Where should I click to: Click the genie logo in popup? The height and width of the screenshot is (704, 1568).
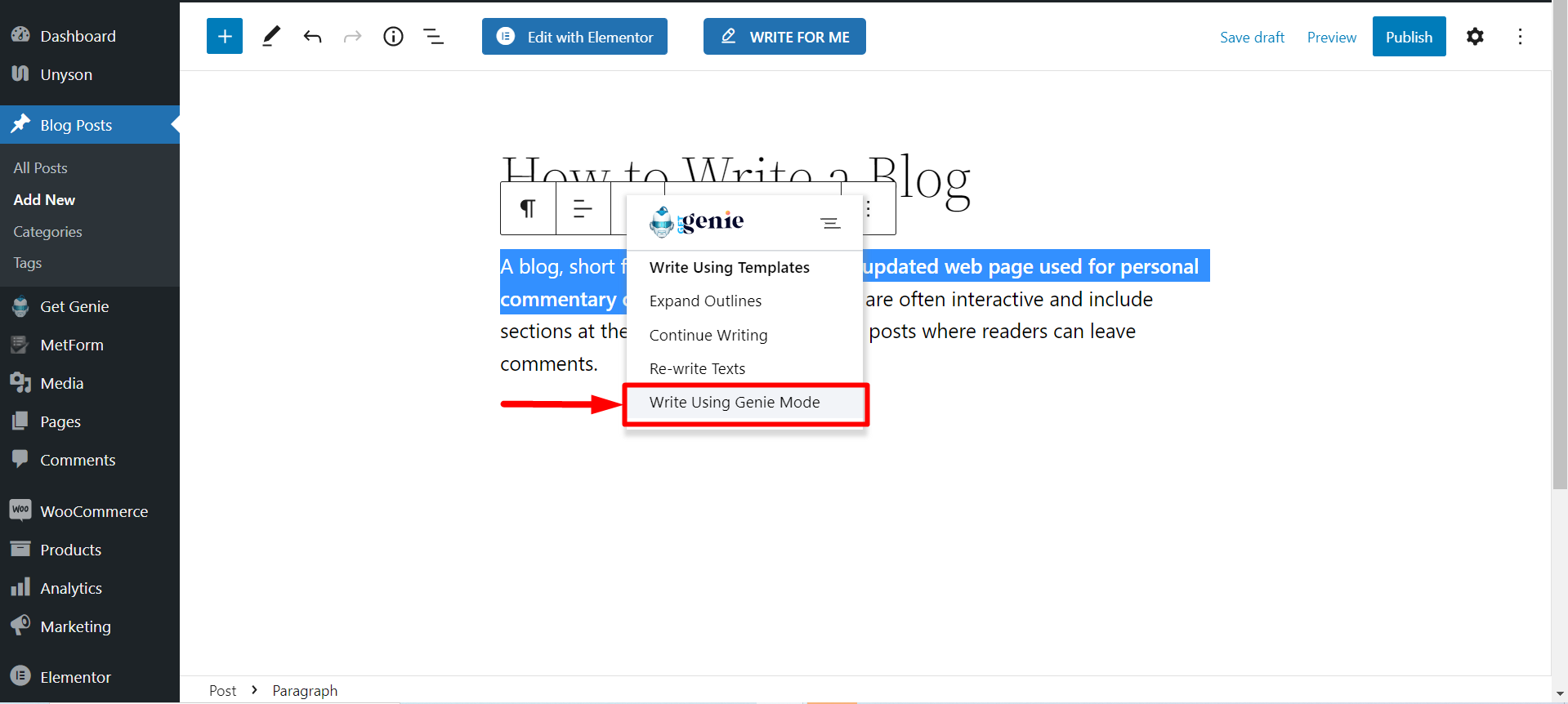tap(696, 221)
